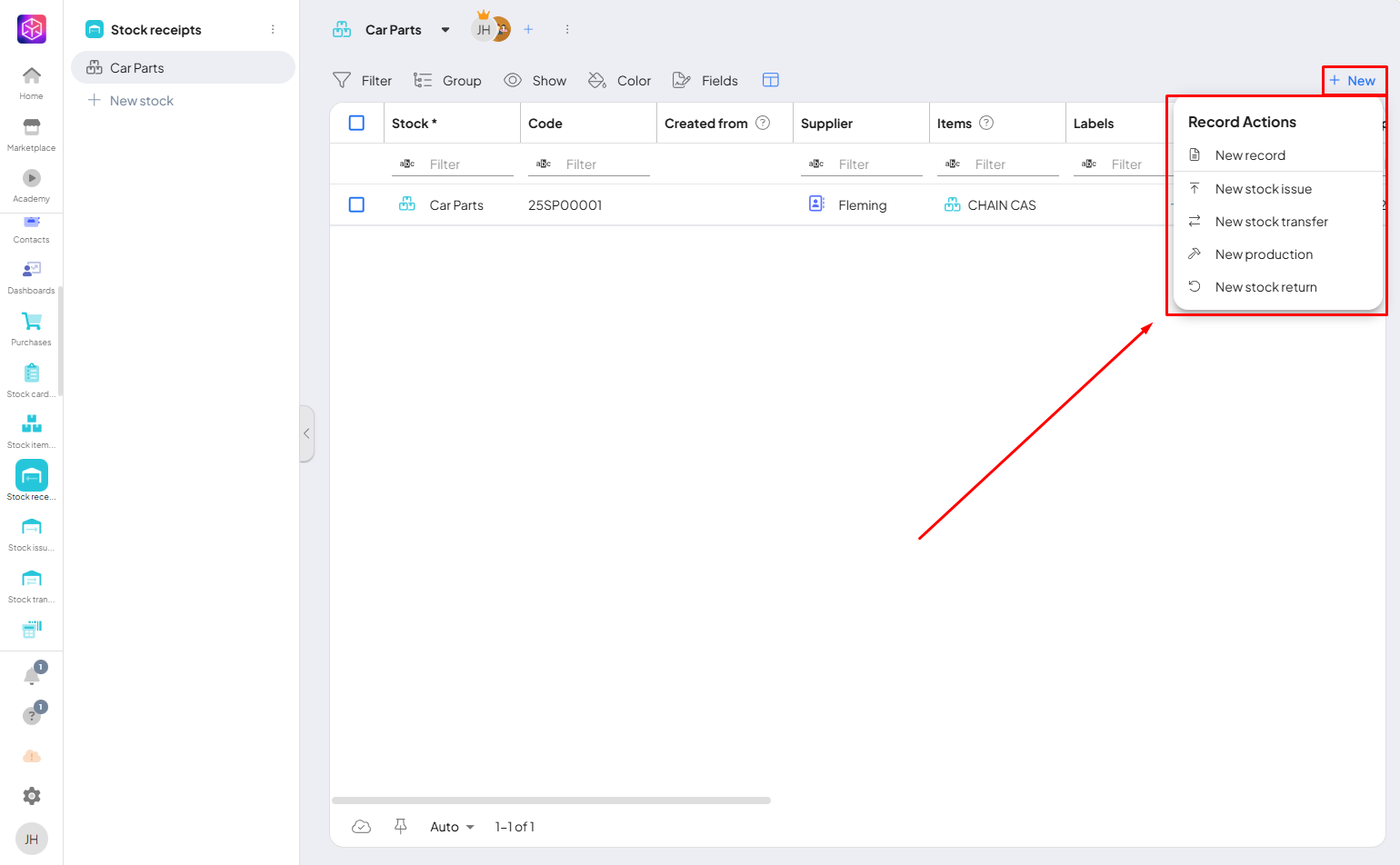1400x865 pixels.
Task: Expand the Car Parts view dropdown arrow
Action: click(445, 30)
